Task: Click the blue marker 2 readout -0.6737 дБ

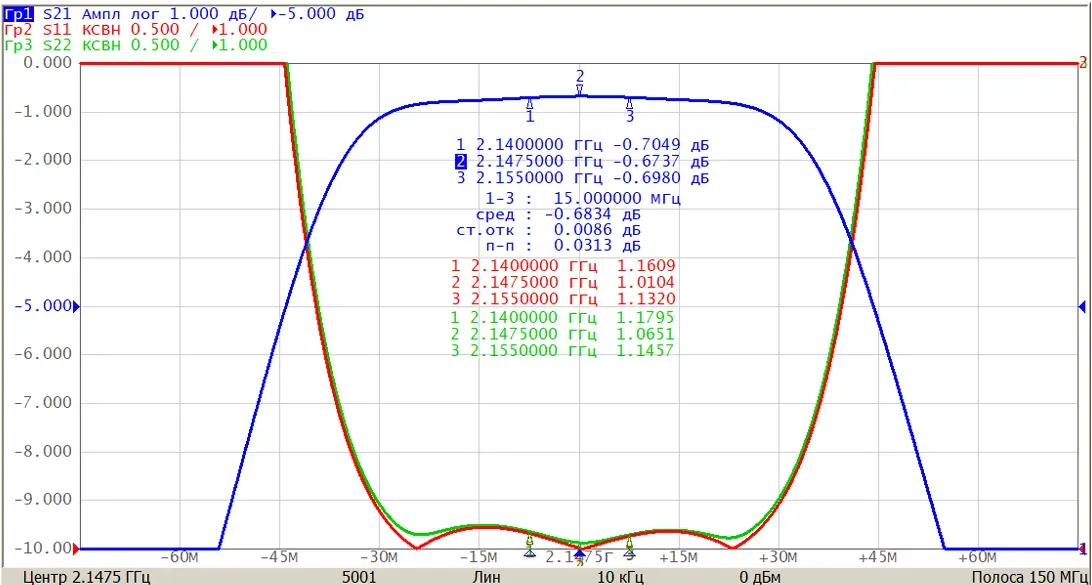Action: 661,162
